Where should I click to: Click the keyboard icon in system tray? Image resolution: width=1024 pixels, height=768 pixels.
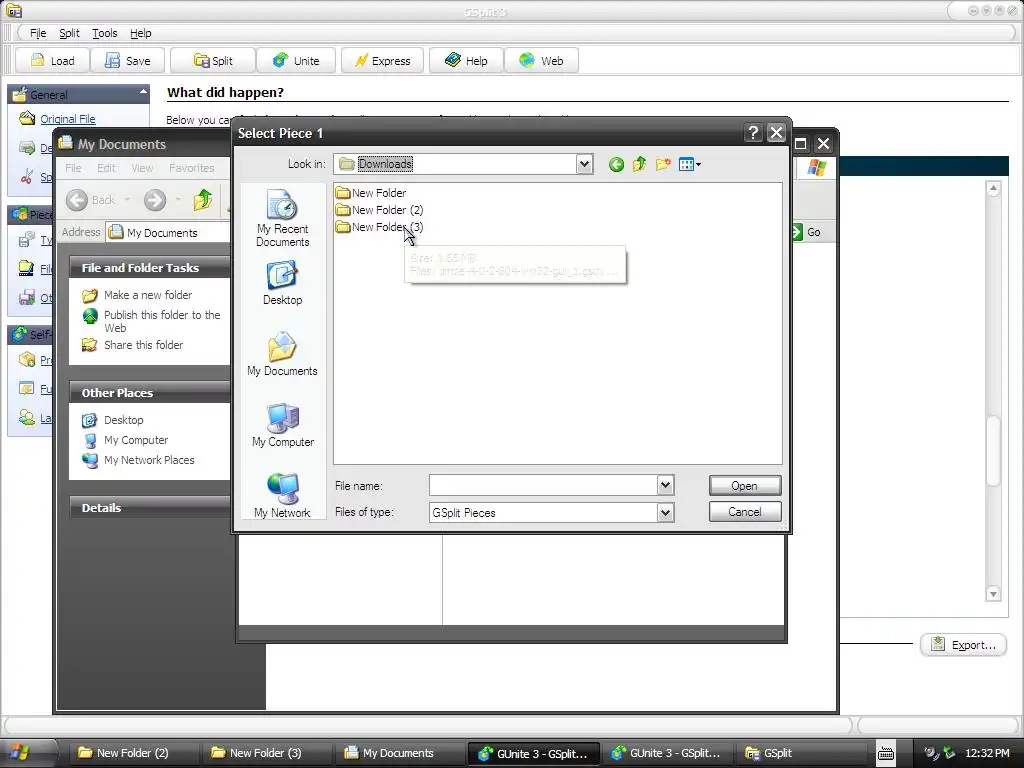point(886,754)
